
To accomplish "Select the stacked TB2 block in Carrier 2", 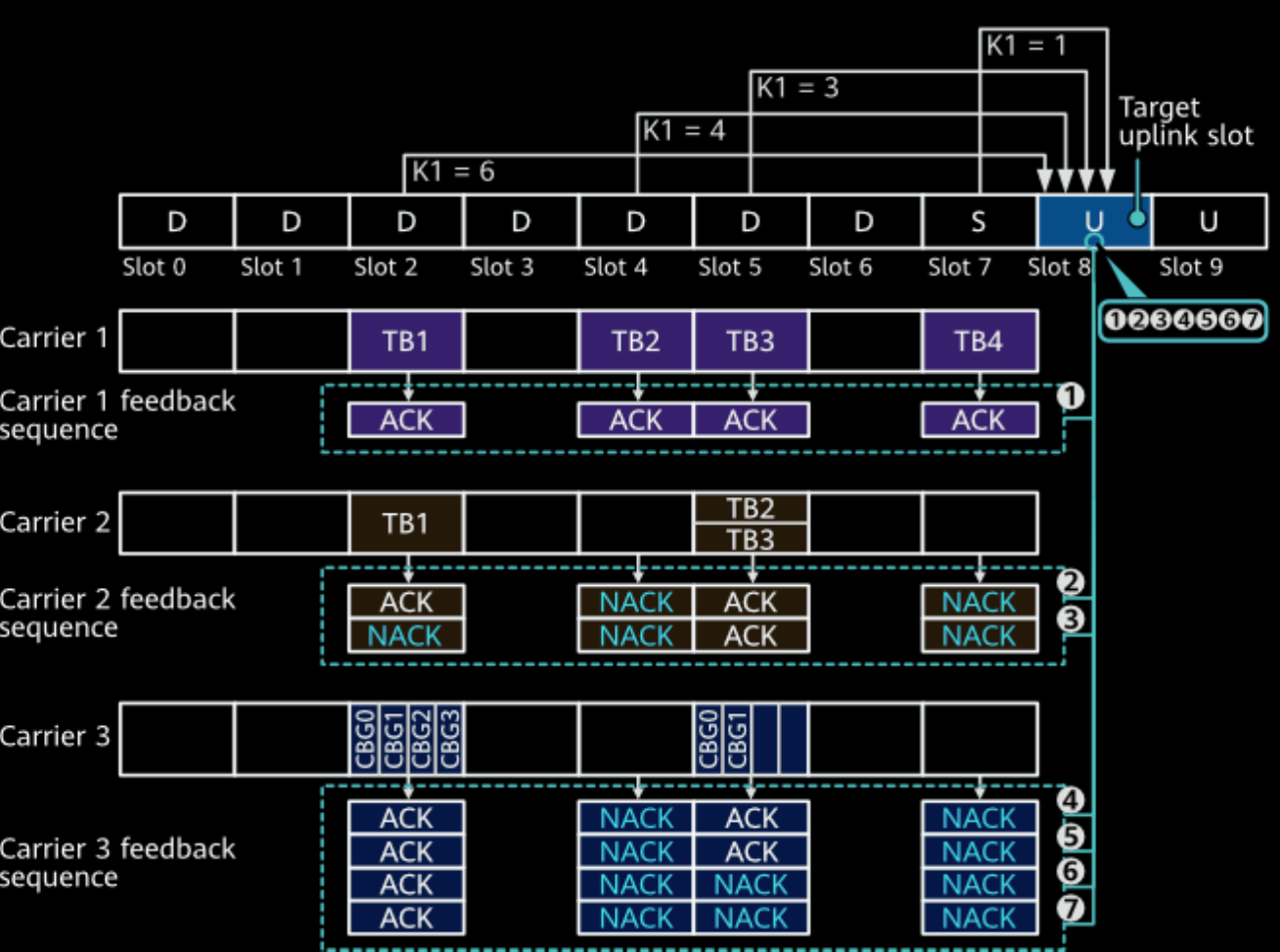I will (751, 508).
